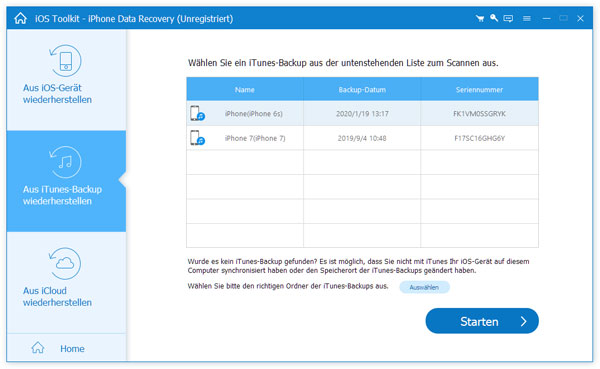Click serial number F17SC16GHG6Y
Screen dimensions: 600x369
point(479,138)
